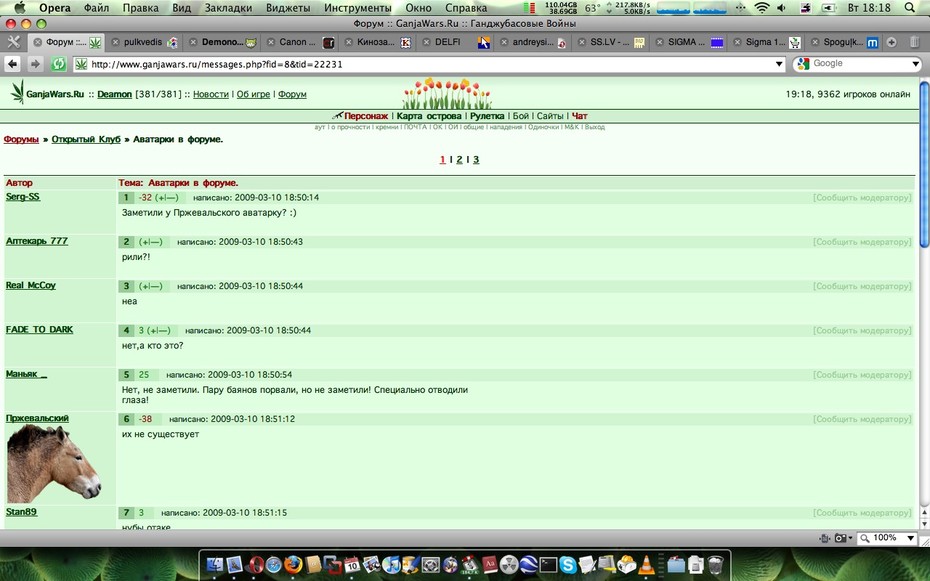This screenshot has width=930, height=581.
Task: Click the Google search engine icon
Action: [804, 64]
